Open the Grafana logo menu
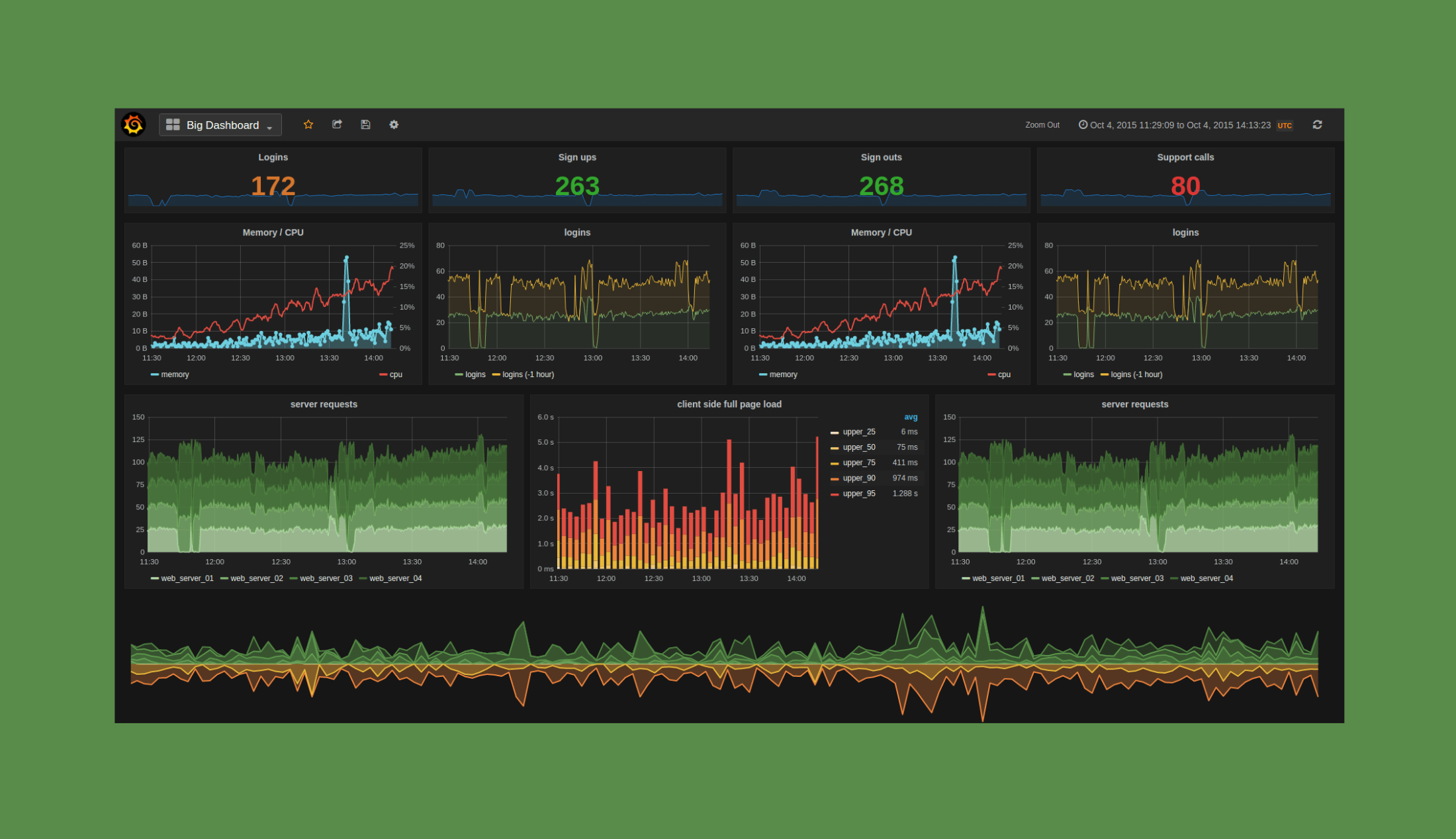 coord(133,124)
